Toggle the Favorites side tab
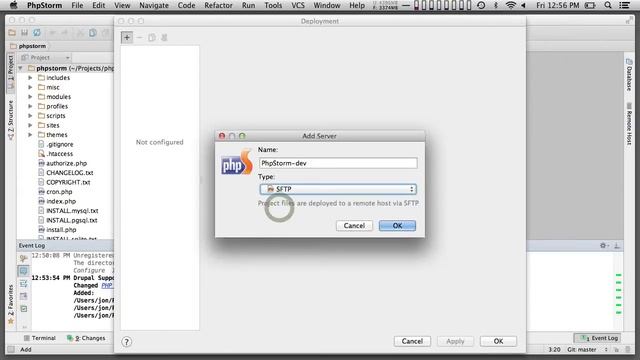640x360 pixels. pyautogui.click(x=11, y=304)
